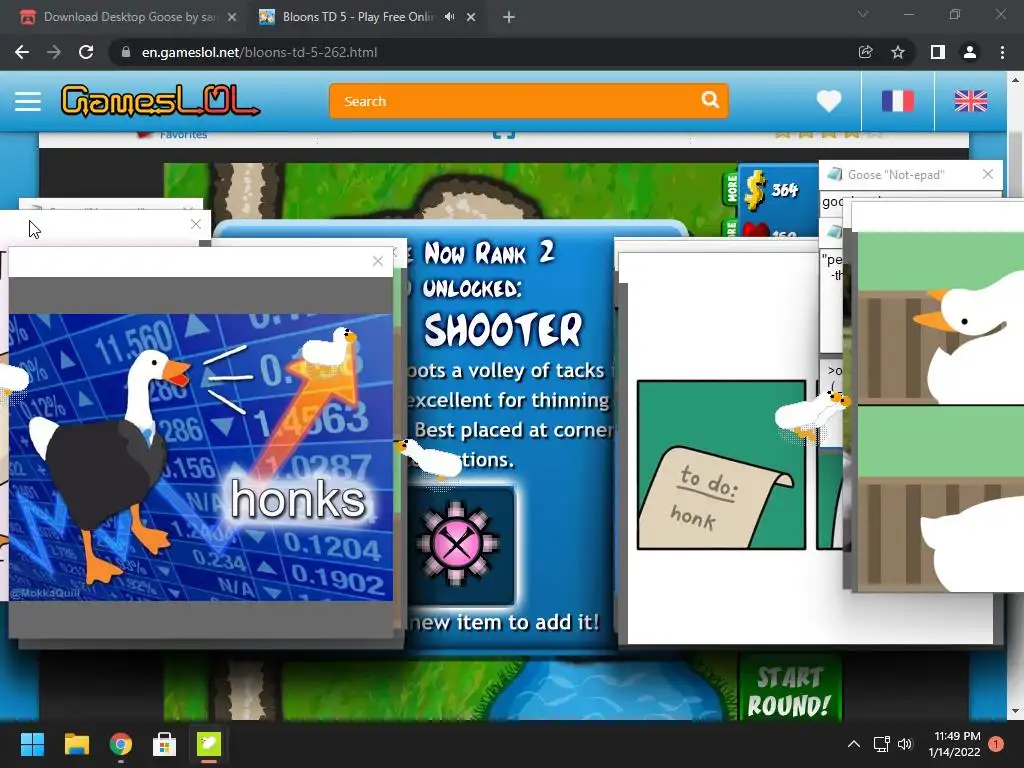Click the GamesLOL logo
1024x768 pixels.
pos(160,101)
